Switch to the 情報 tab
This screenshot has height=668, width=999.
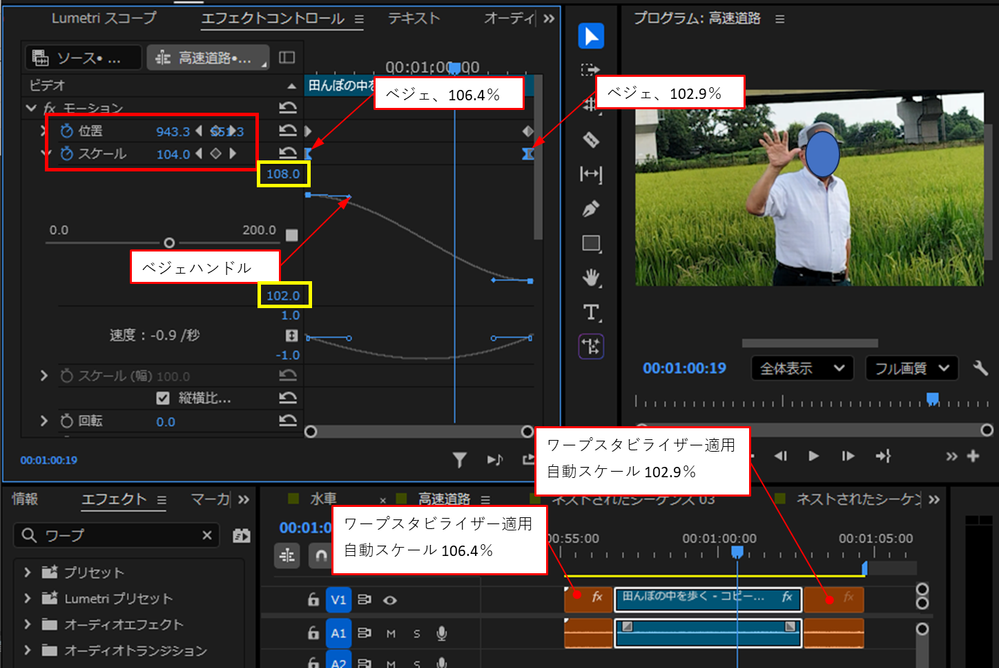pyautogui.click(x=25, y=499)
